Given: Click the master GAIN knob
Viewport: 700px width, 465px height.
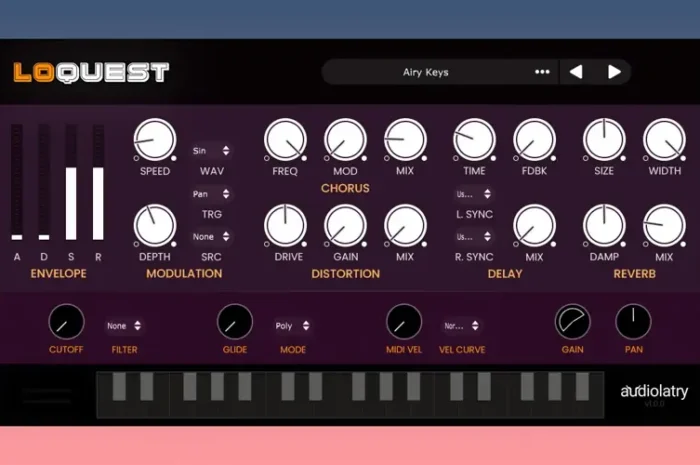Looking at the screenshot, I should (573, 322).
